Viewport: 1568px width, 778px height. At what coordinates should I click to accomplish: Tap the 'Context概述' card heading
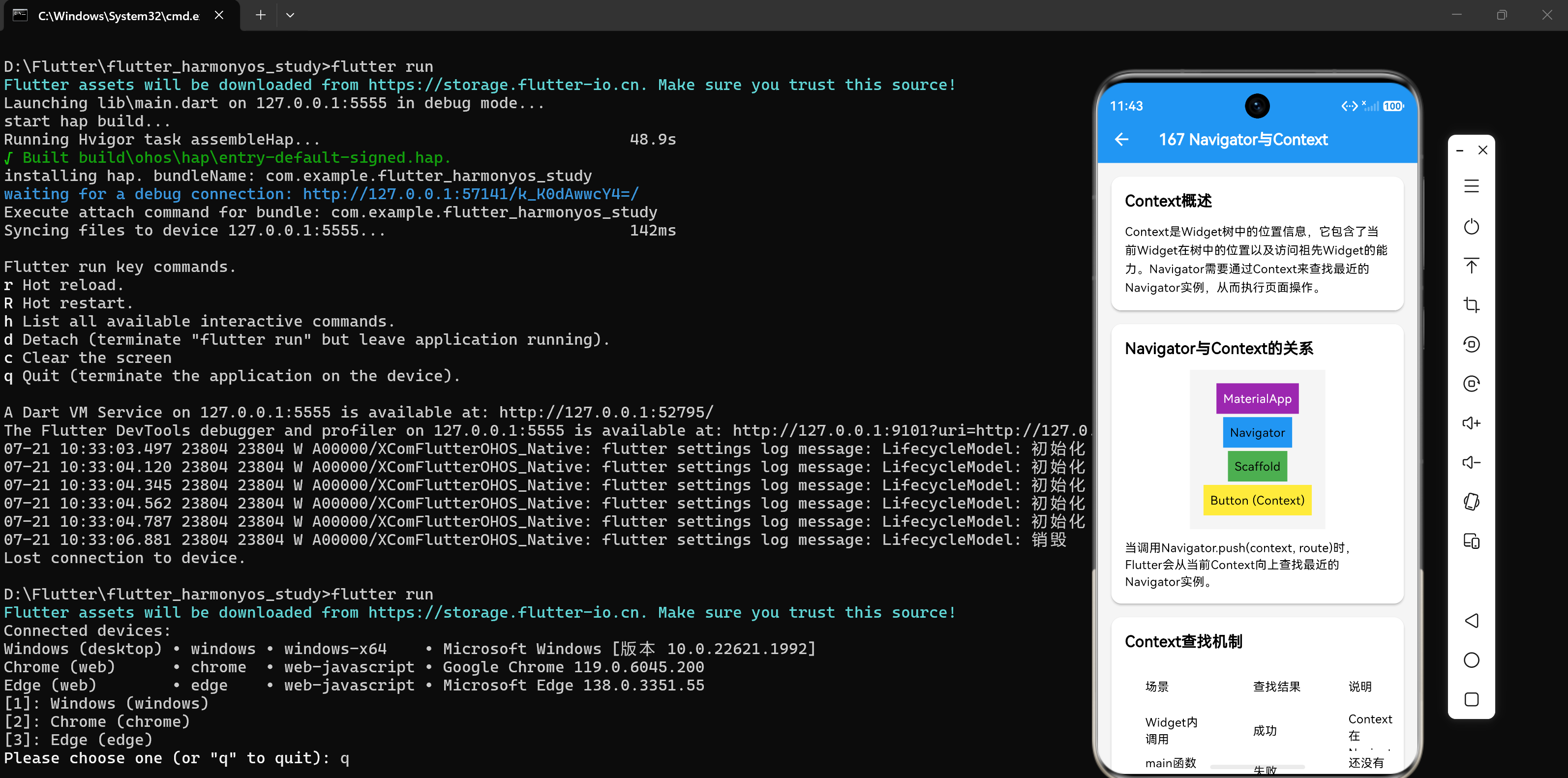[1168, 201]
